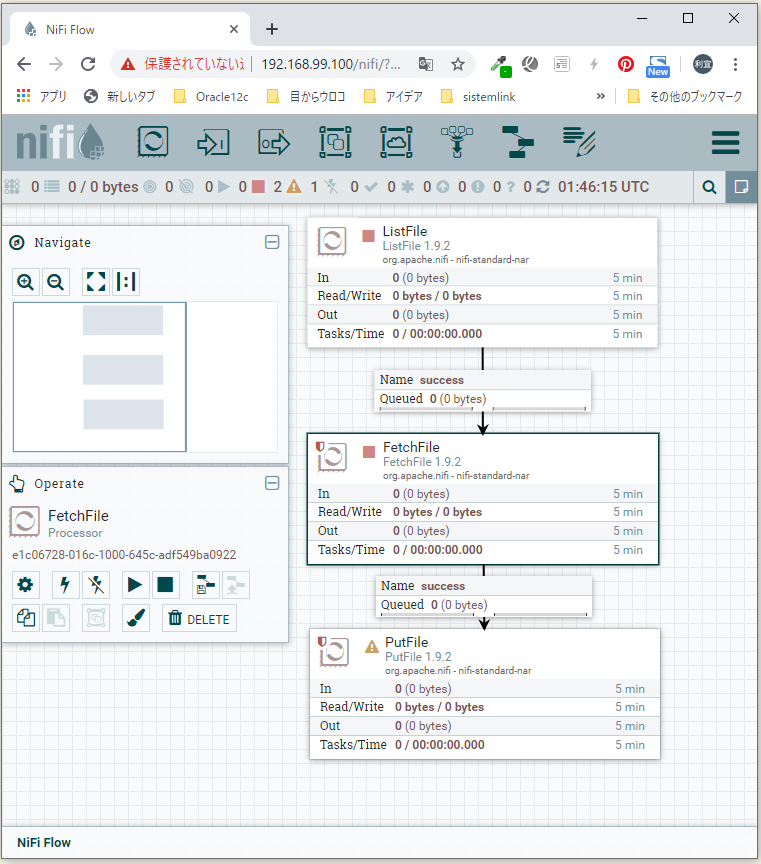Screen dimensions: 761x864
Task: Stop the selected FetchFile processor
Action: (x=165, y=585)
